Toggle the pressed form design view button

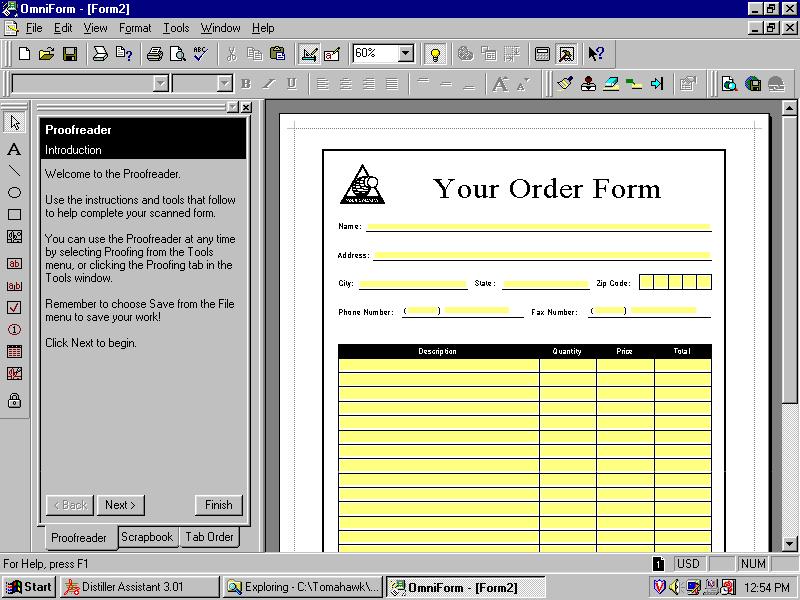pos(309,54)
